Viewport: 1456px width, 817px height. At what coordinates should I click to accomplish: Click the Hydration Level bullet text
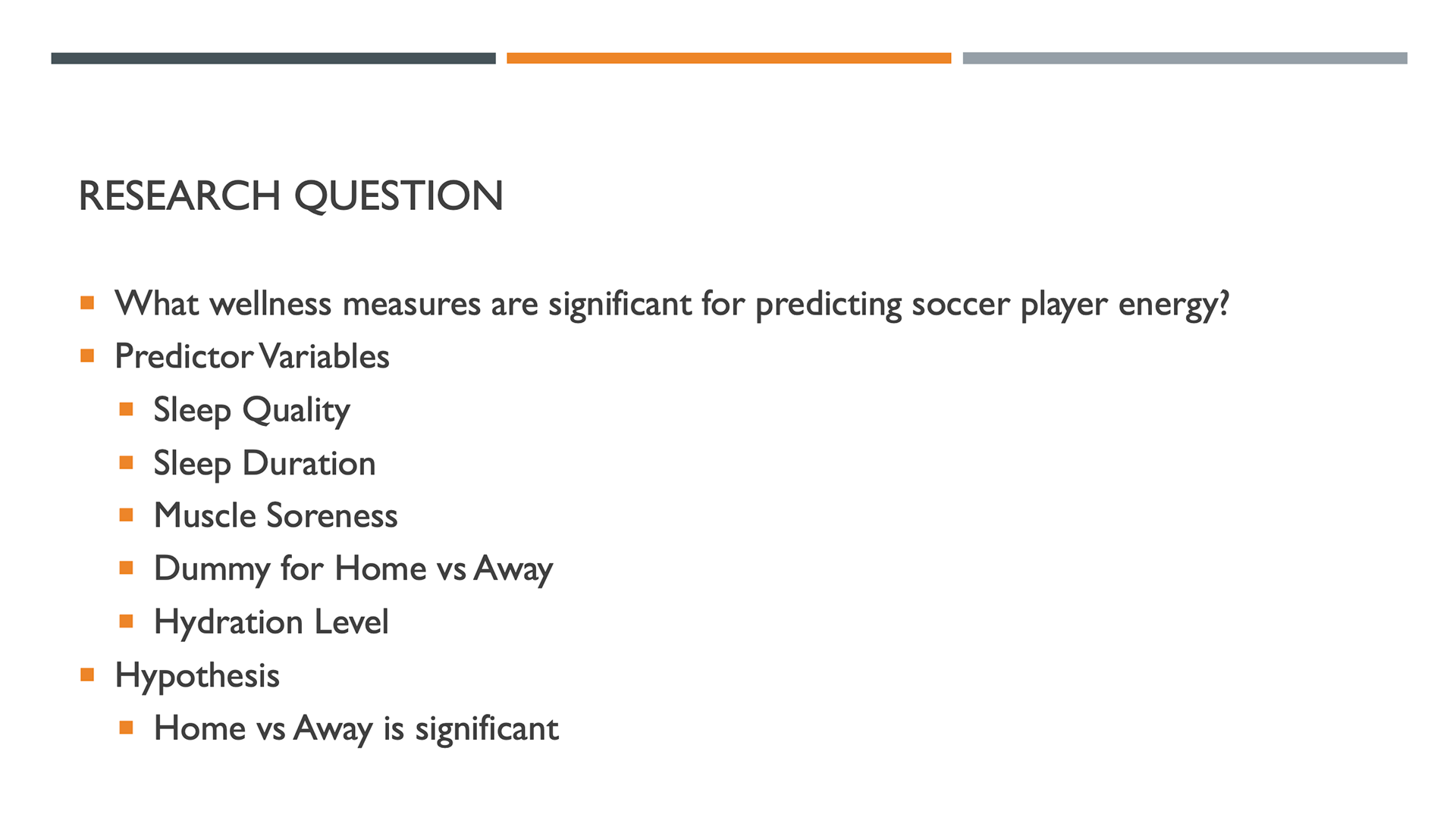[271, 622]
